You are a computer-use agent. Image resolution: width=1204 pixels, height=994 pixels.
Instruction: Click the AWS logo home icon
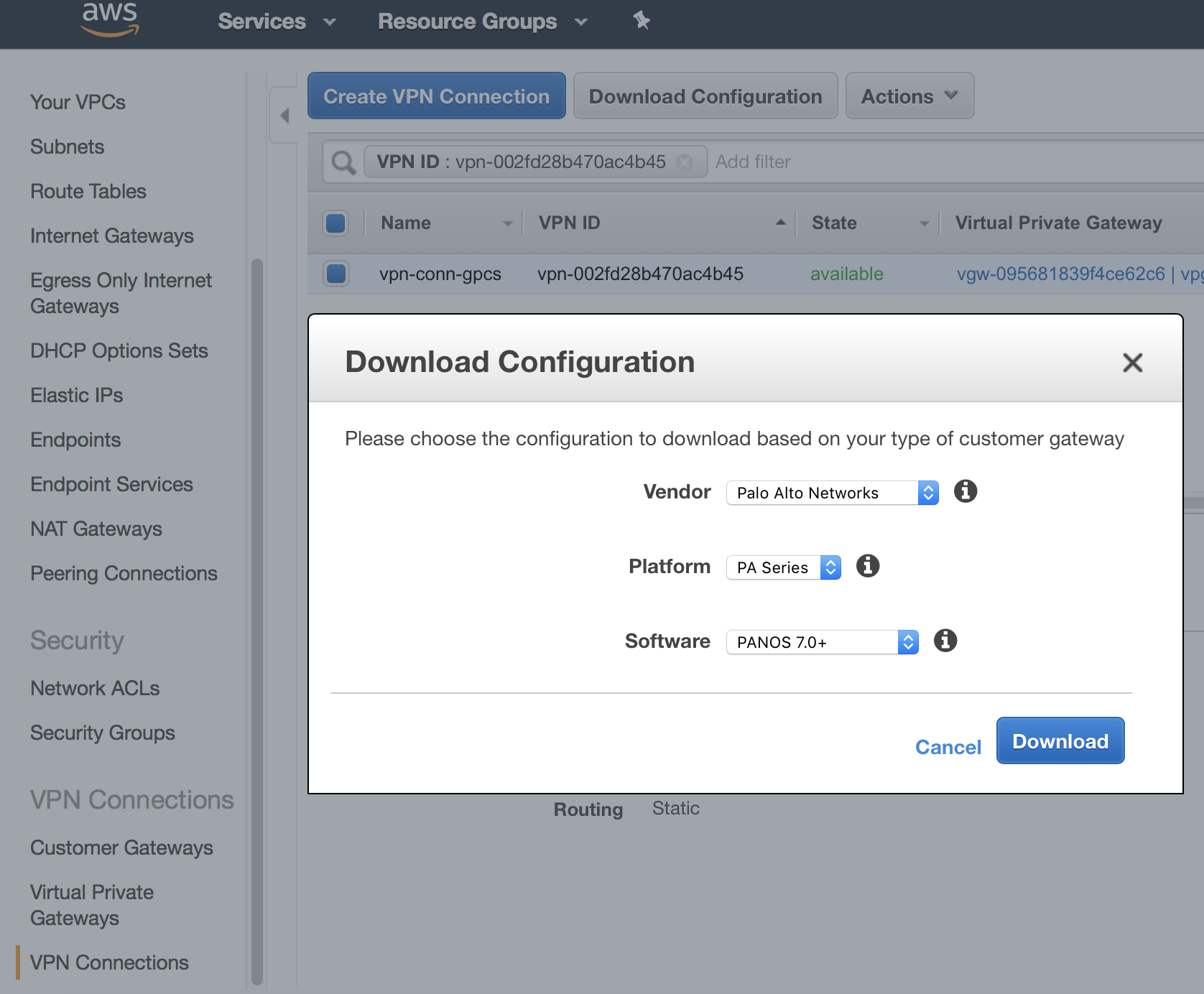click(x=110, y=19)
